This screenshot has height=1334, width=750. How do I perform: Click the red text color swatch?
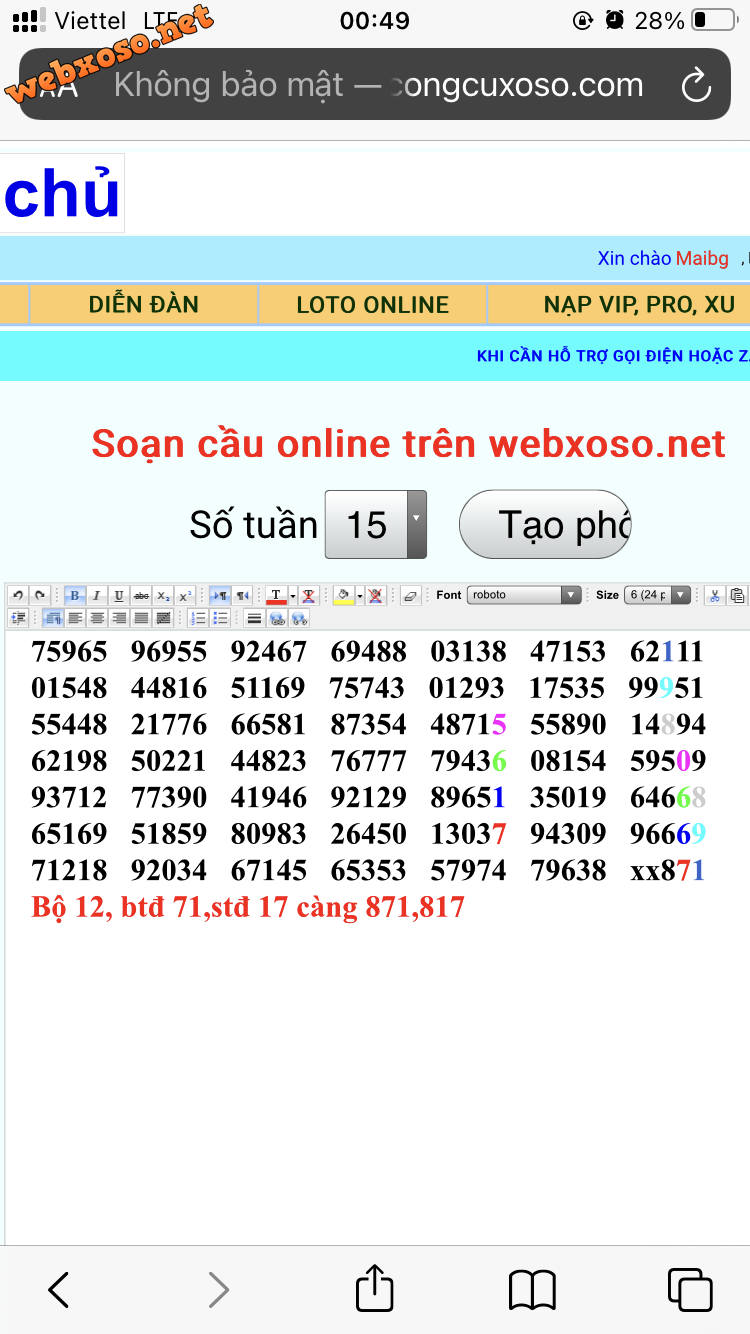tap(276, 595)
